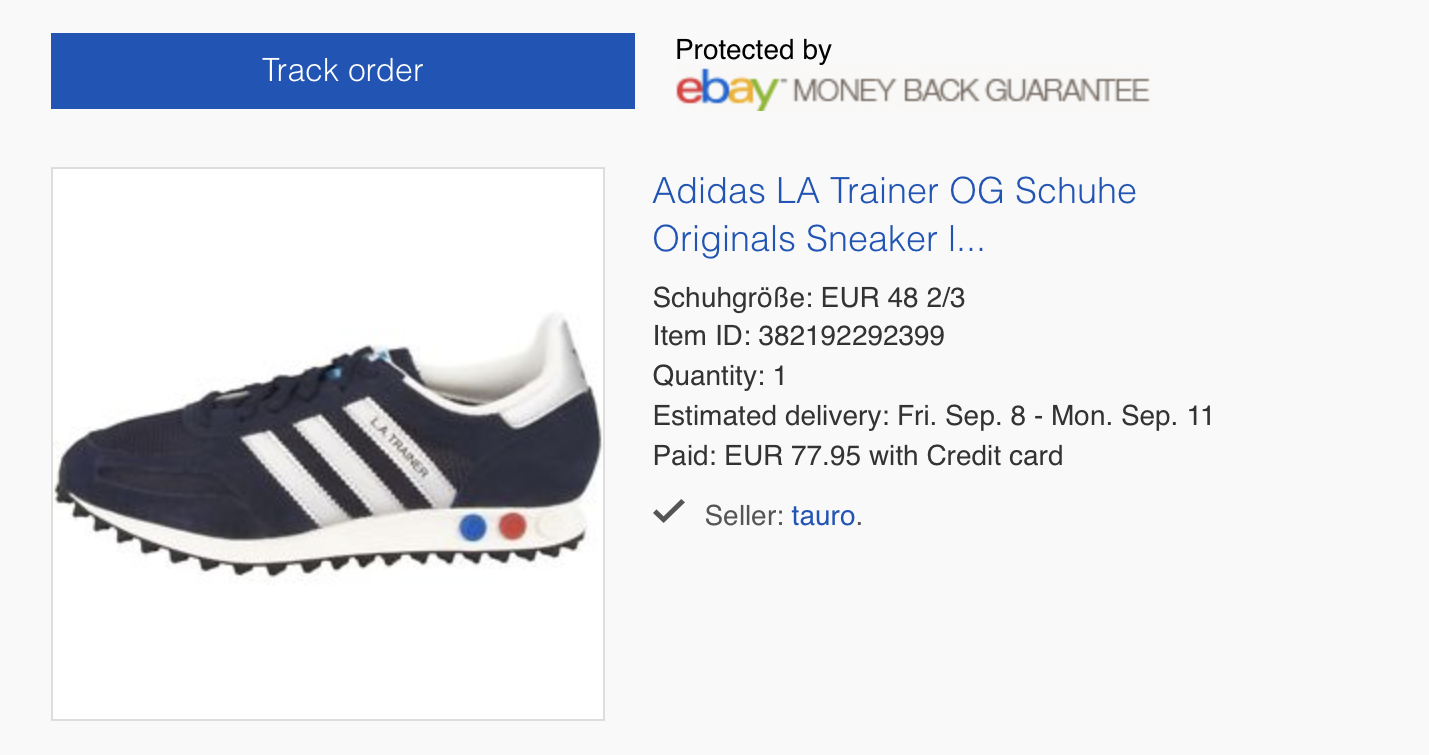Click the Schuhgröße EUR 48 2/3 line

pos(808,297)
